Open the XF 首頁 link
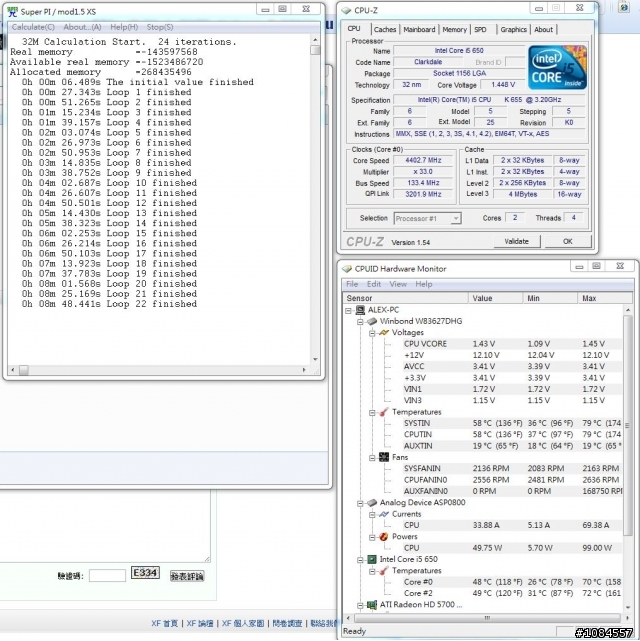This screenshot has width=640, height=641. click(165, 623)
